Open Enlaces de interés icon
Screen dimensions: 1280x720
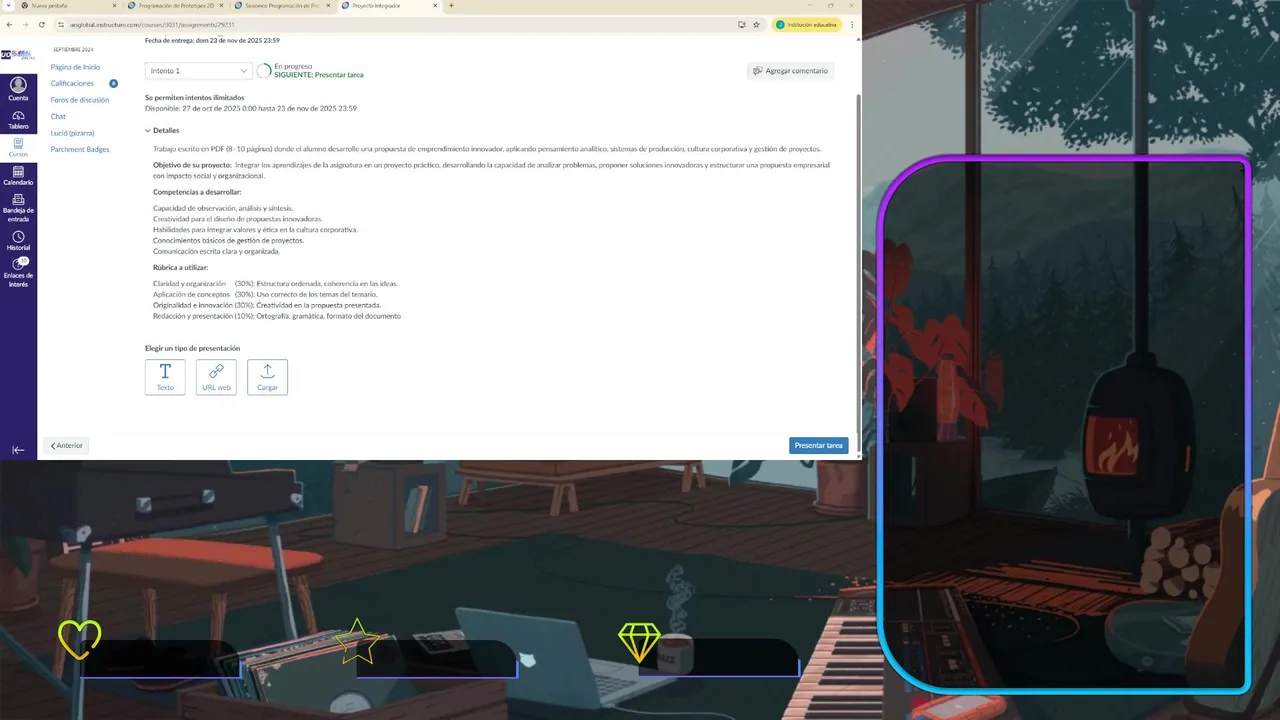18,272
